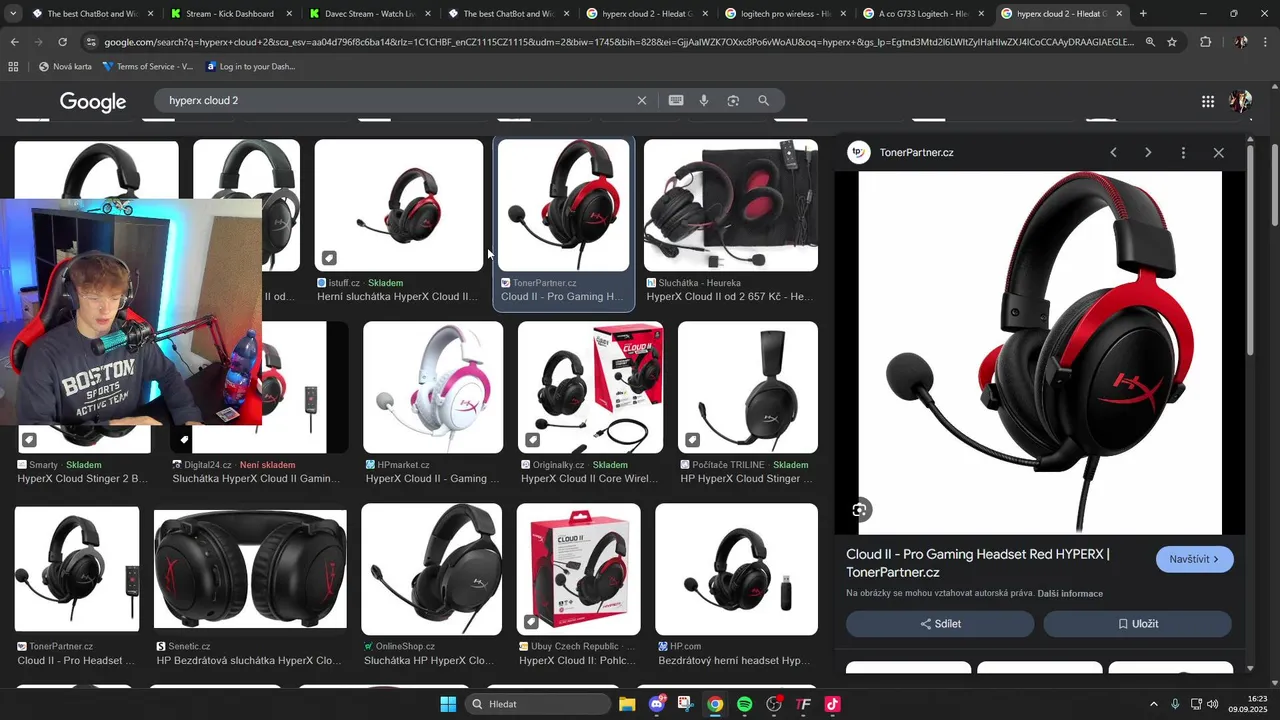Open Snipping Tool from the taskbar
The image size is (1280, 720).
[684, 704]
